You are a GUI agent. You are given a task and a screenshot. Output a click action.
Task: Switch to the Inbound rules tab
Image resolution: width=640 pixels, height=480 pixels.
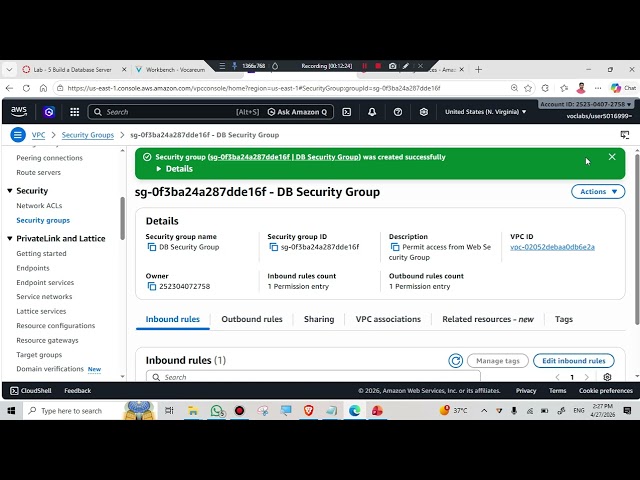tap(173, 319)
